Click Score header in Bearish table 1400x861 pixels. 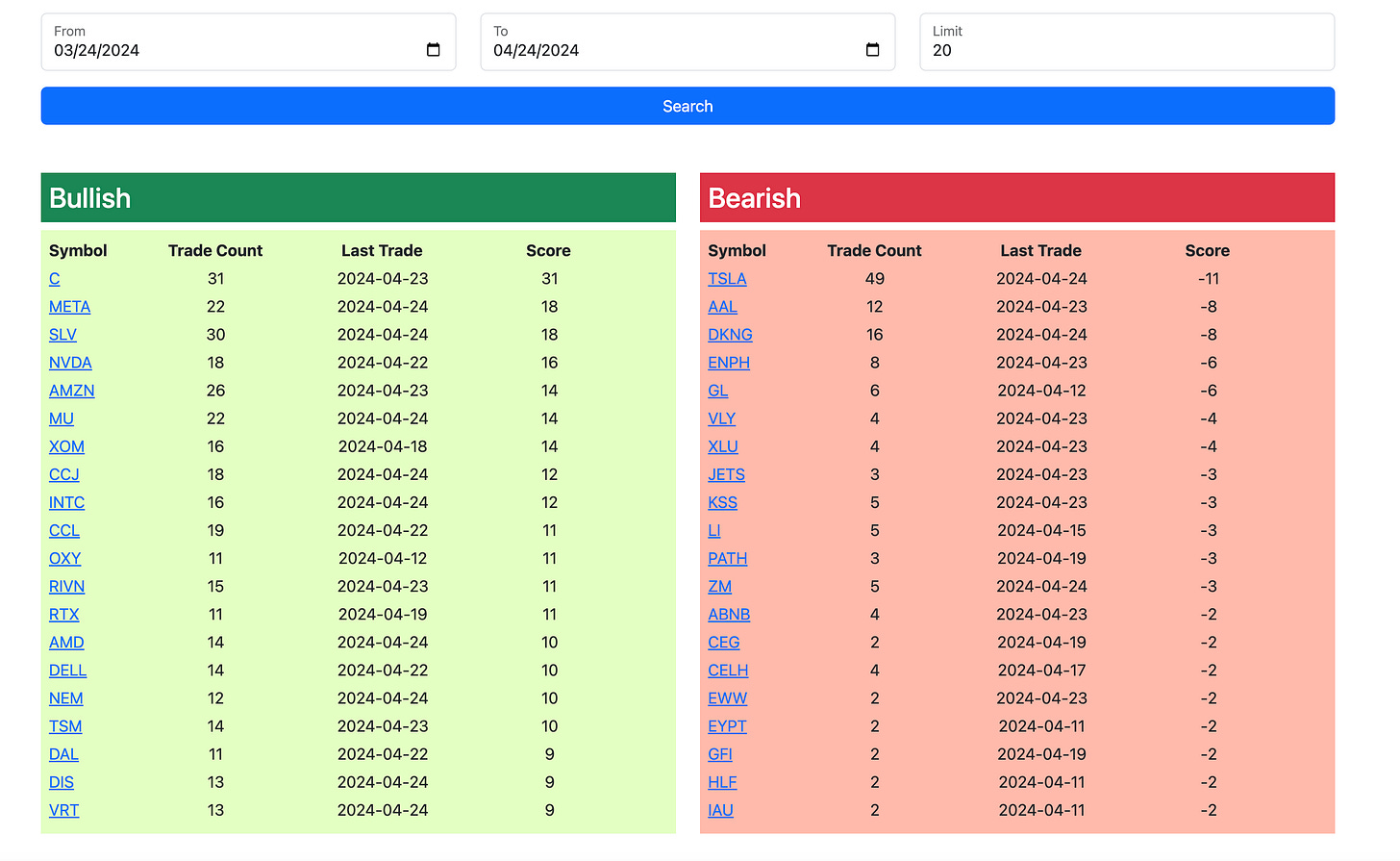(x=1208, y=250)
